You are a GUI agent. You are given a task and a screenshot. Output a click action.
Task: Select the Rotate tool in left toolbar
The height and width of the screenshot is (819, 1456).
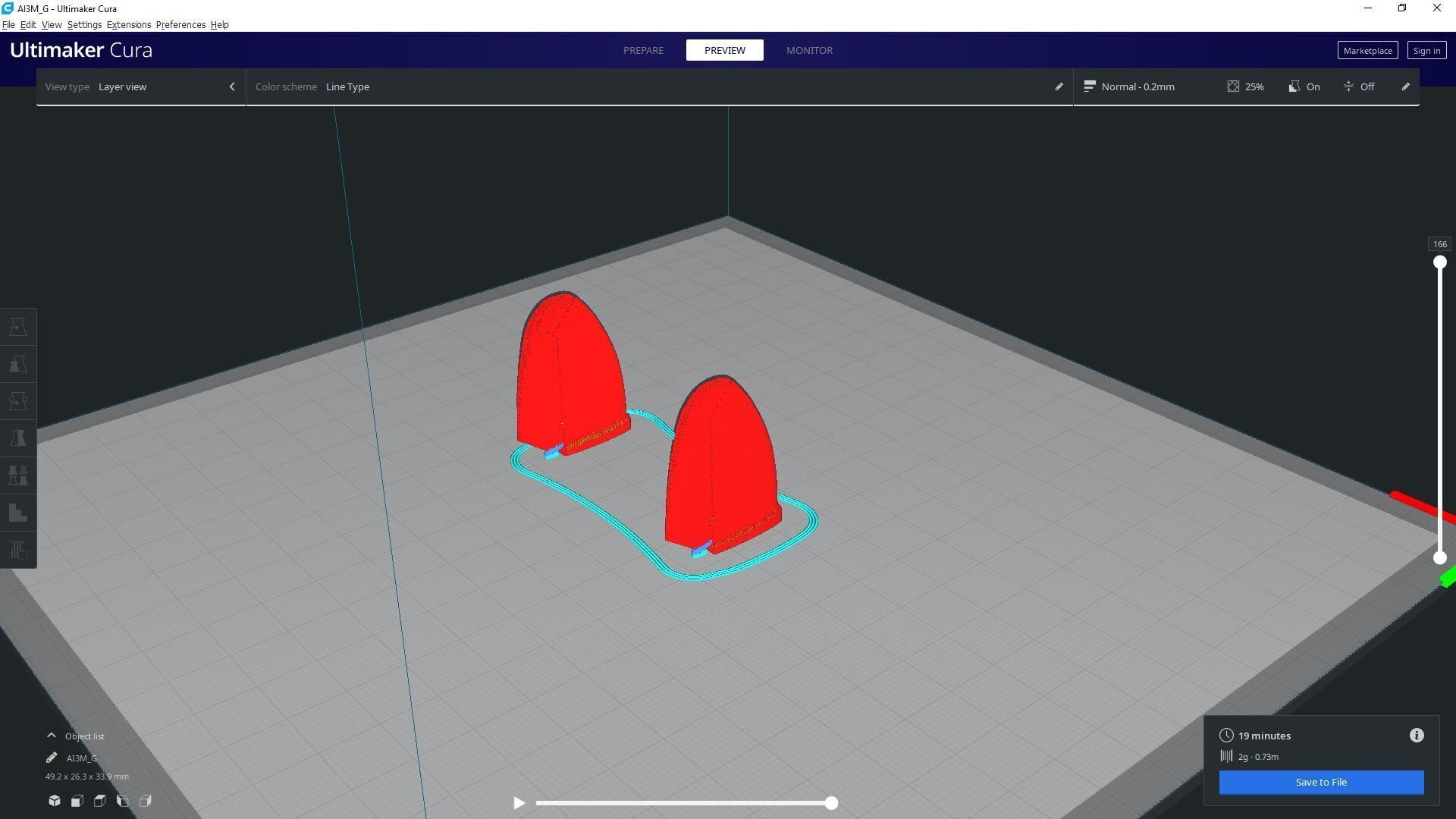pos(18,401)
